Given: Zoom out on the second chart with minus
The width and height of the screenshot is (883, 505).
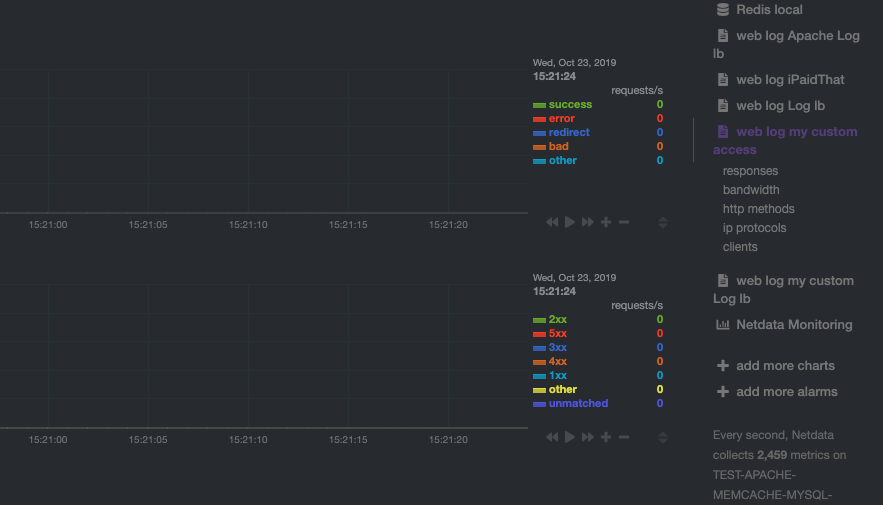Looking at the screenshot, I should tap(624, 437).
